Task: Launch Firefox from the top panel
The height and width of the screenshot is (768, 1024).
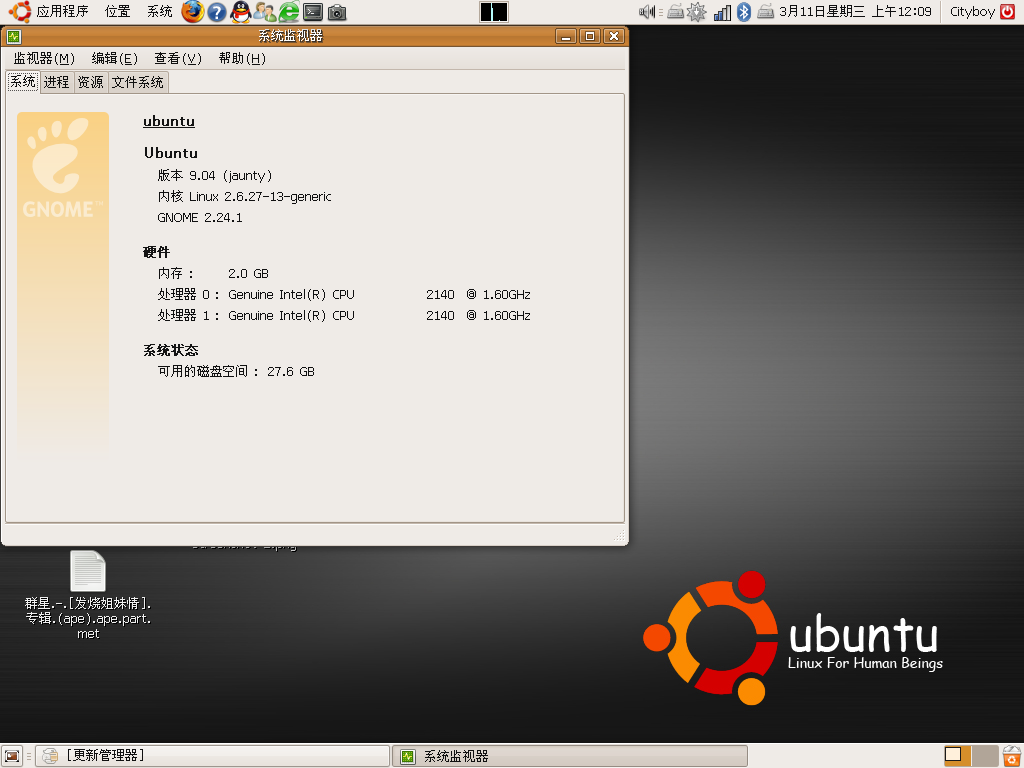Action: [x=192, y=12]
